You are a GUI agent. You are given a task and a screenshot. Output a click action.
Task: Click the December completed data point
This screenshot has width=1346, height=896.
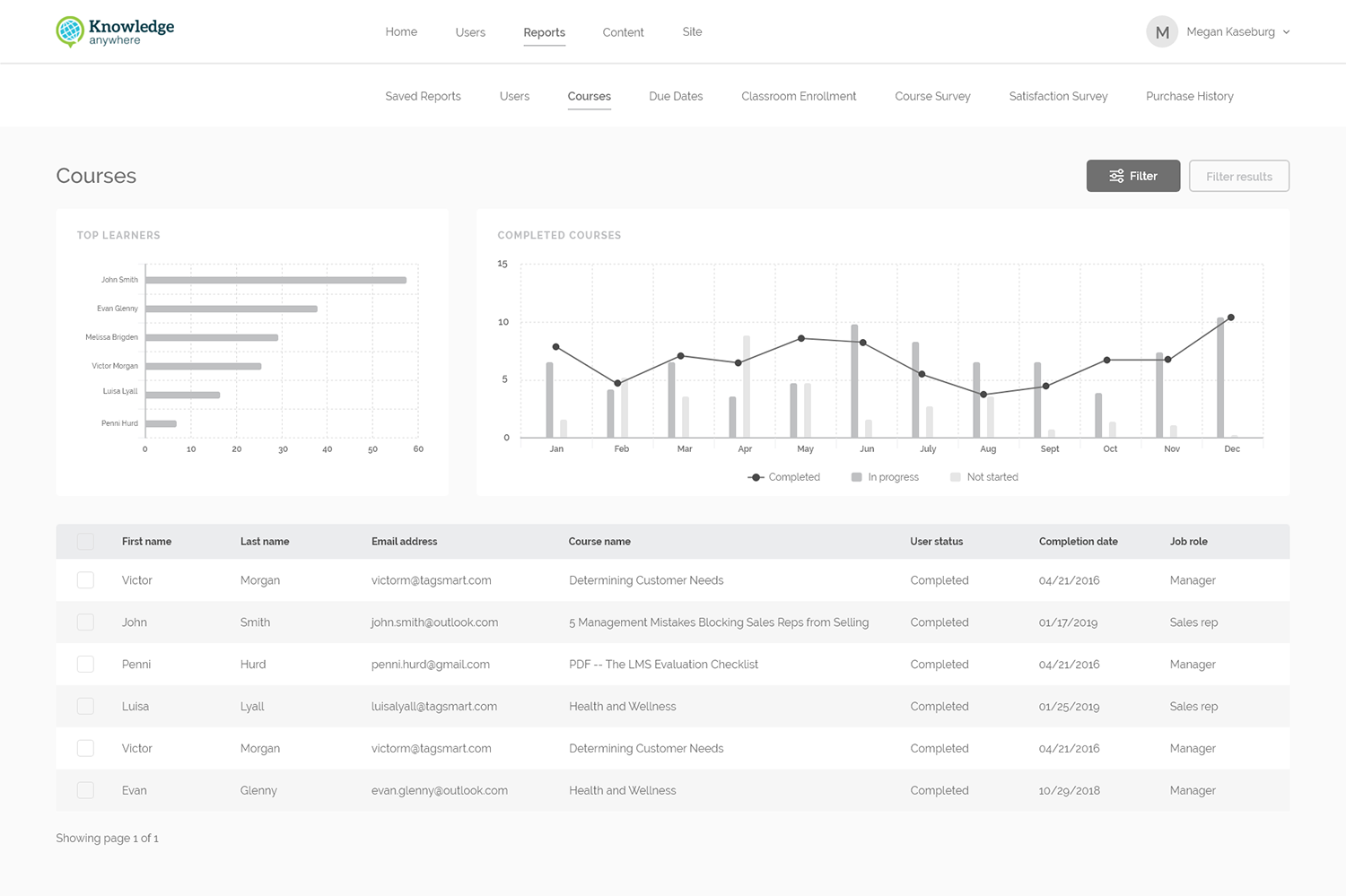pyautogui.click(x=1230, y=318)
